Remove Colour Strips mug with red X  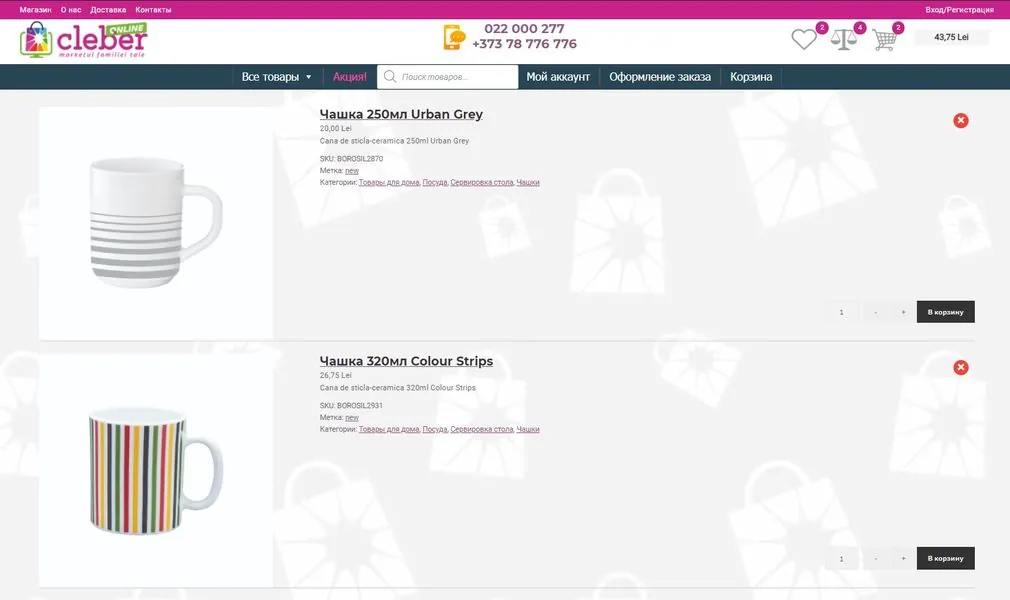[960, 367]
